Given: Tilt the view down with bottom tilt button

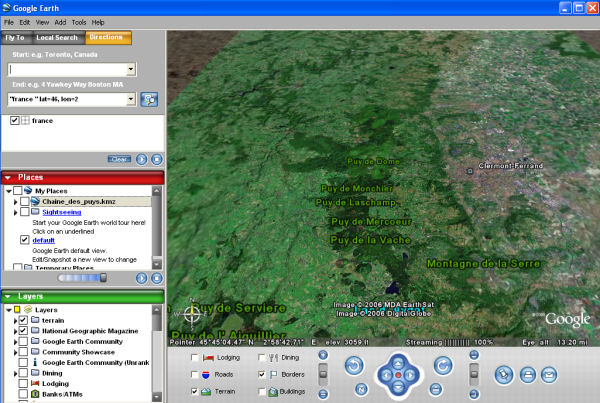Looking at the screenshot, I should click(474, 394).
